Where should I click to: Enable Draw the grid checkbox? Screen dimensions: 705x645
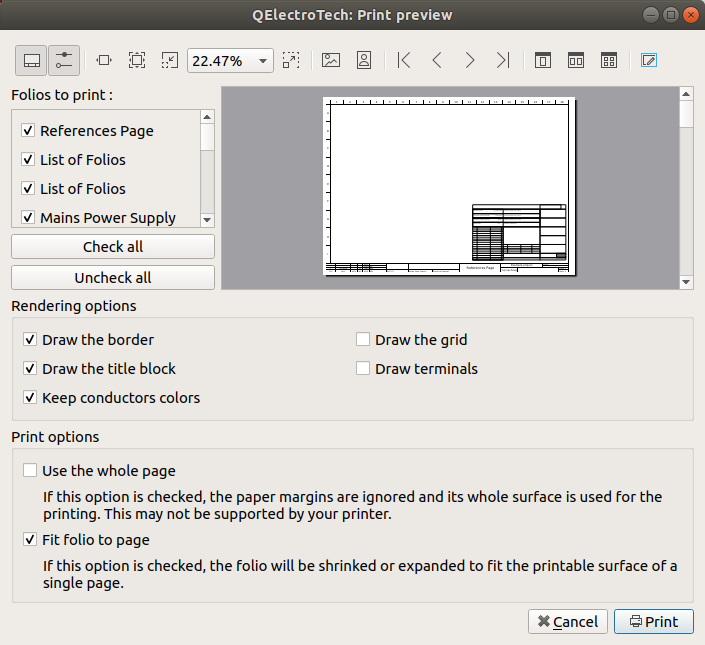[x=363, y=339]
